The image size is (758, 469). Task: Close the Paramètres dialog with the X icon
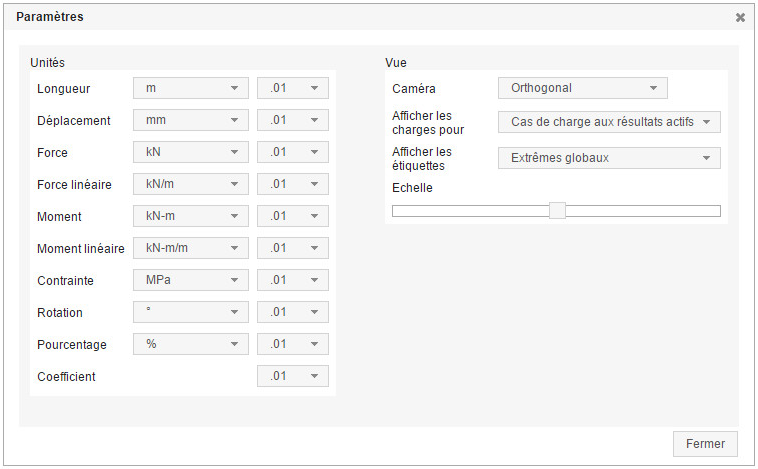(740, 17)
